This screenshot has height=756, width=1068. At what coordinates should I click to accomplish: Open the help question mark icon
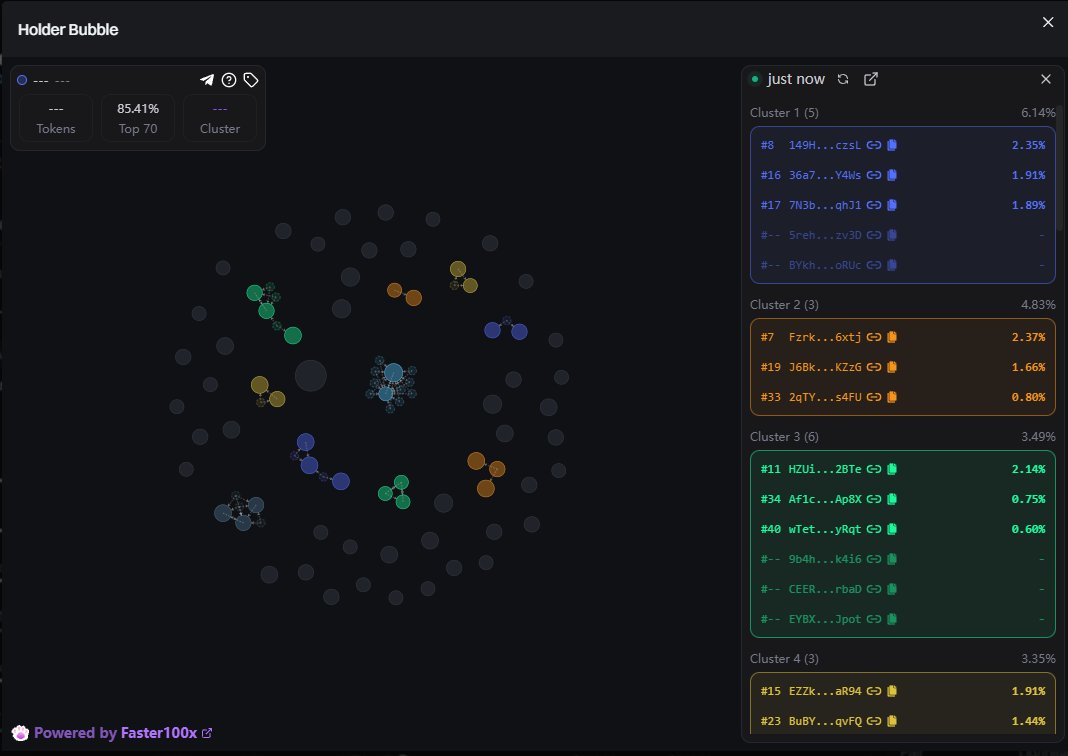coord(229,80)
